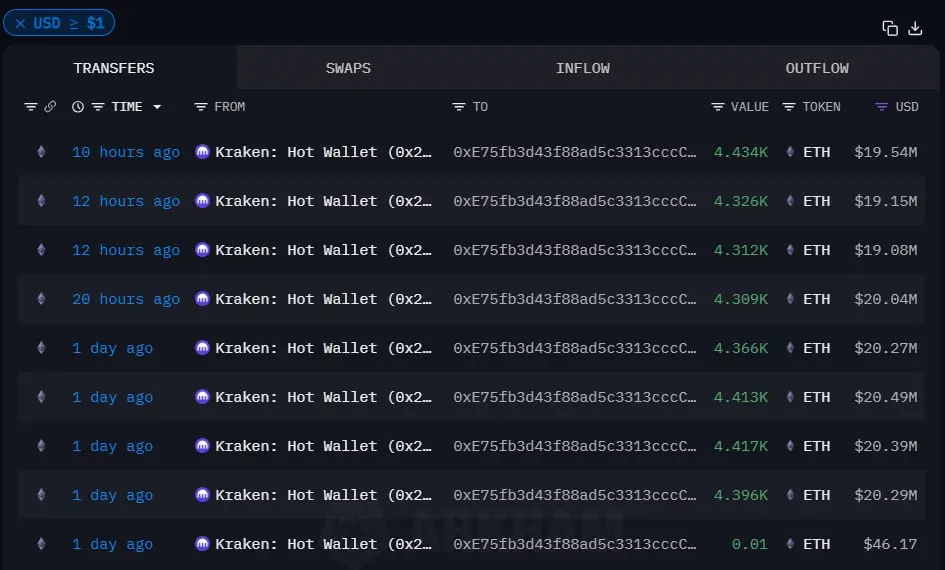Filter by the TOKEN column

tap(788, 107)
